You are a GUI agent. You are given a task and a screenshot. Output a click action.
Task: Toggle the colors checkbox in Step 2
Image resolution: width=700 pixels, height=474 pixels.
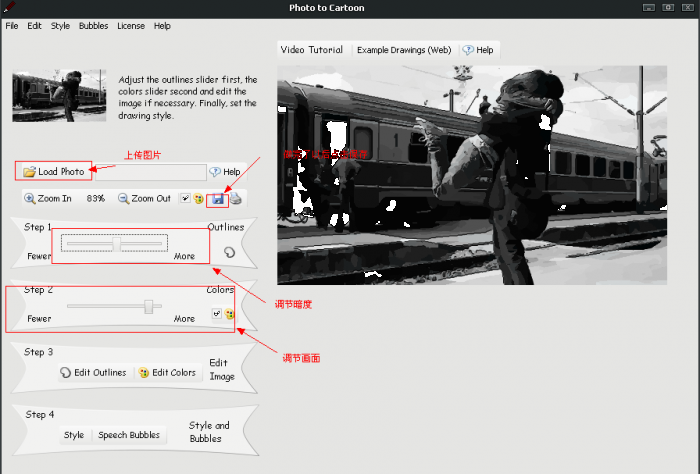click(x=217, y=313)
